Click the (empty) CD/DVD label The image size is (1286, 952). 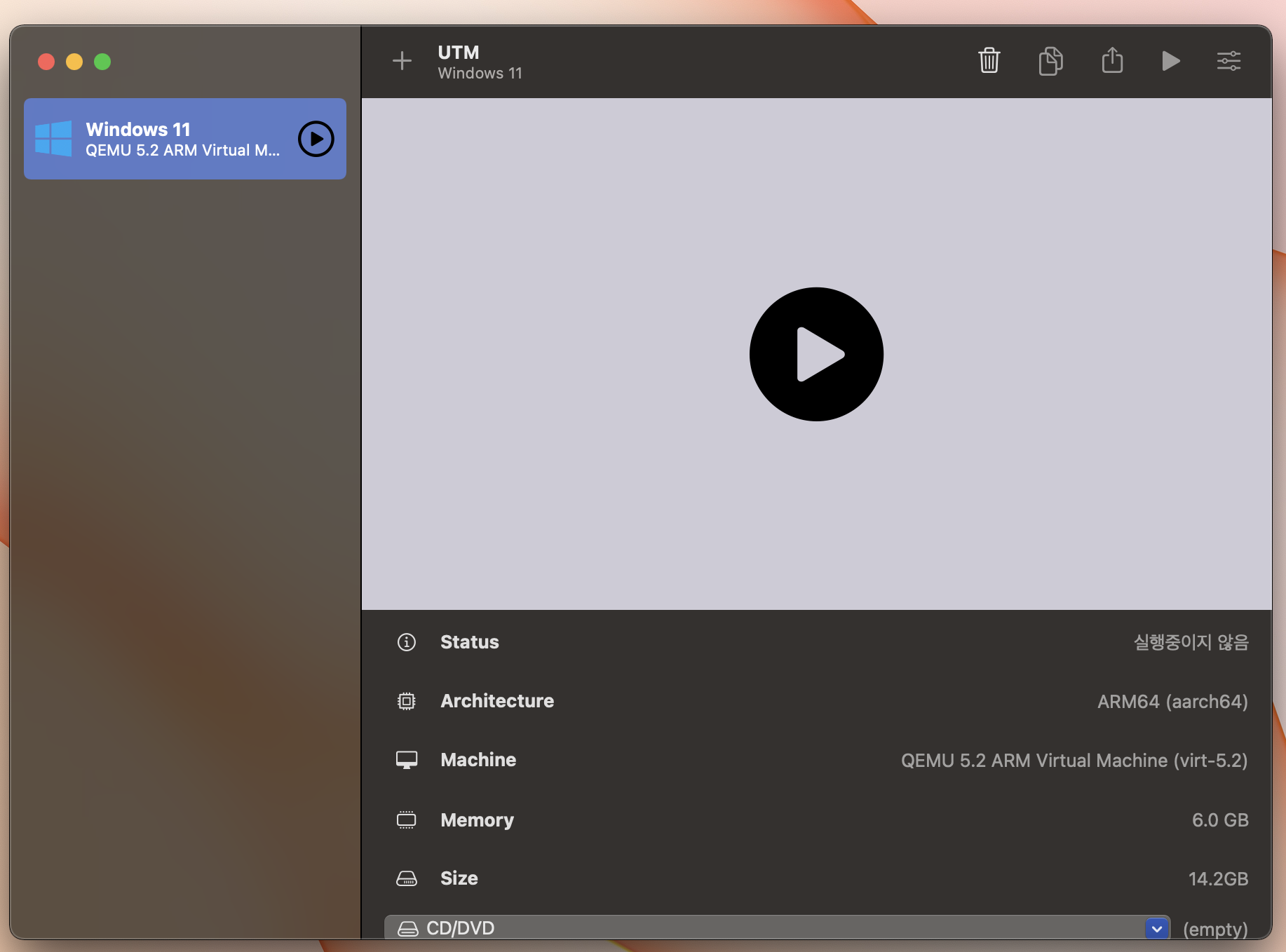point(1215,930)
